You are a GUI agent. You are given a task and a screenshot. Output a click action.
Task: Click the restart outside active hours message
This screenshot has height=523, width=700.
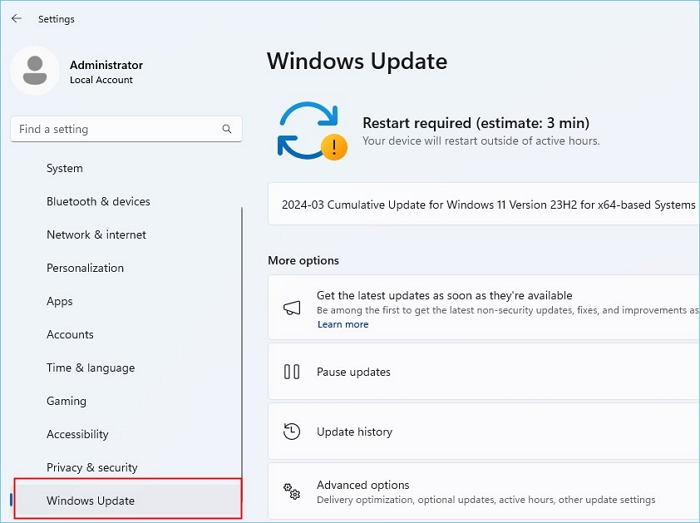coord(481,141)
